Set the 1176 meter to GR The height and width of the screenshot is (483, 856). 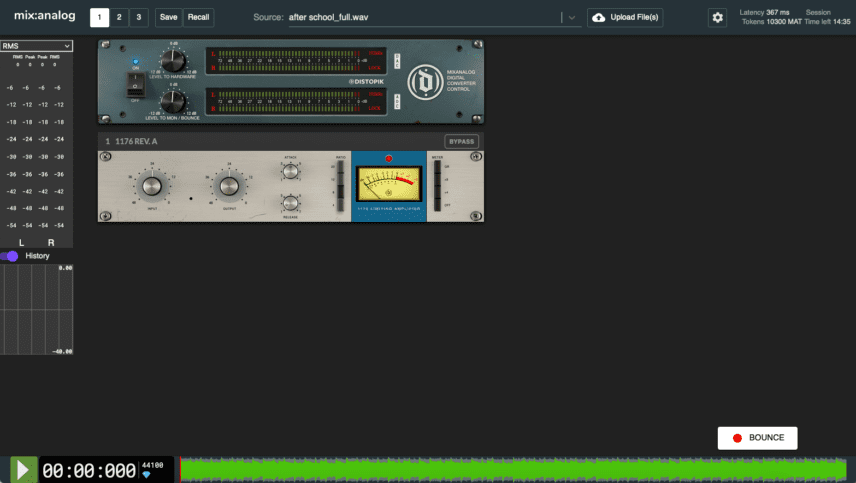click(437, 167)
